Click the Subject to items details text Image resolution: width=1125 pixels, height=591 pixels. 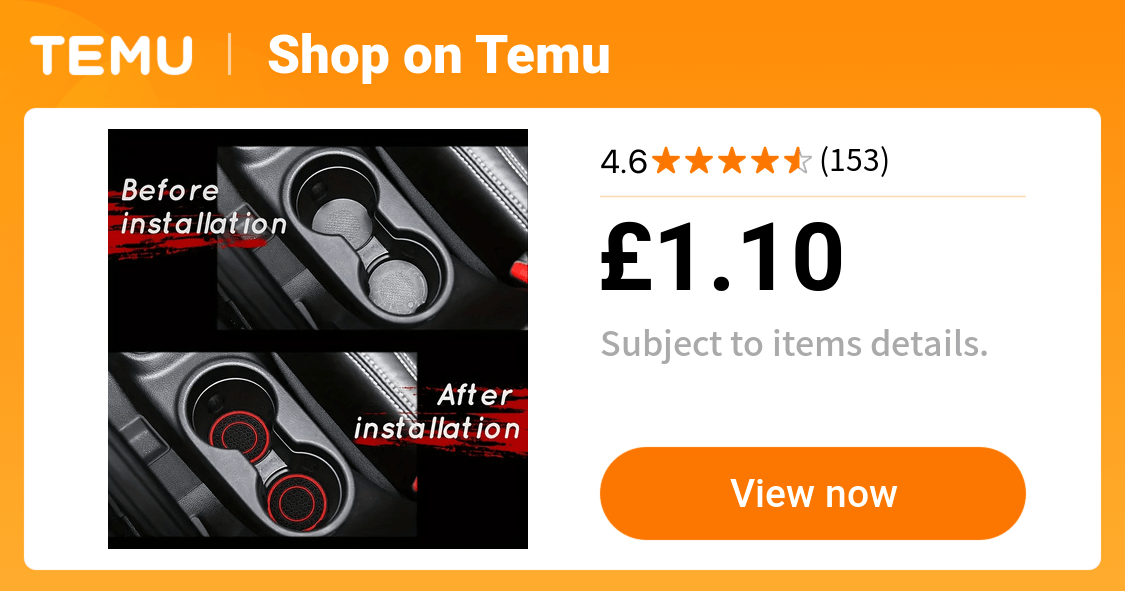[794, 344]
